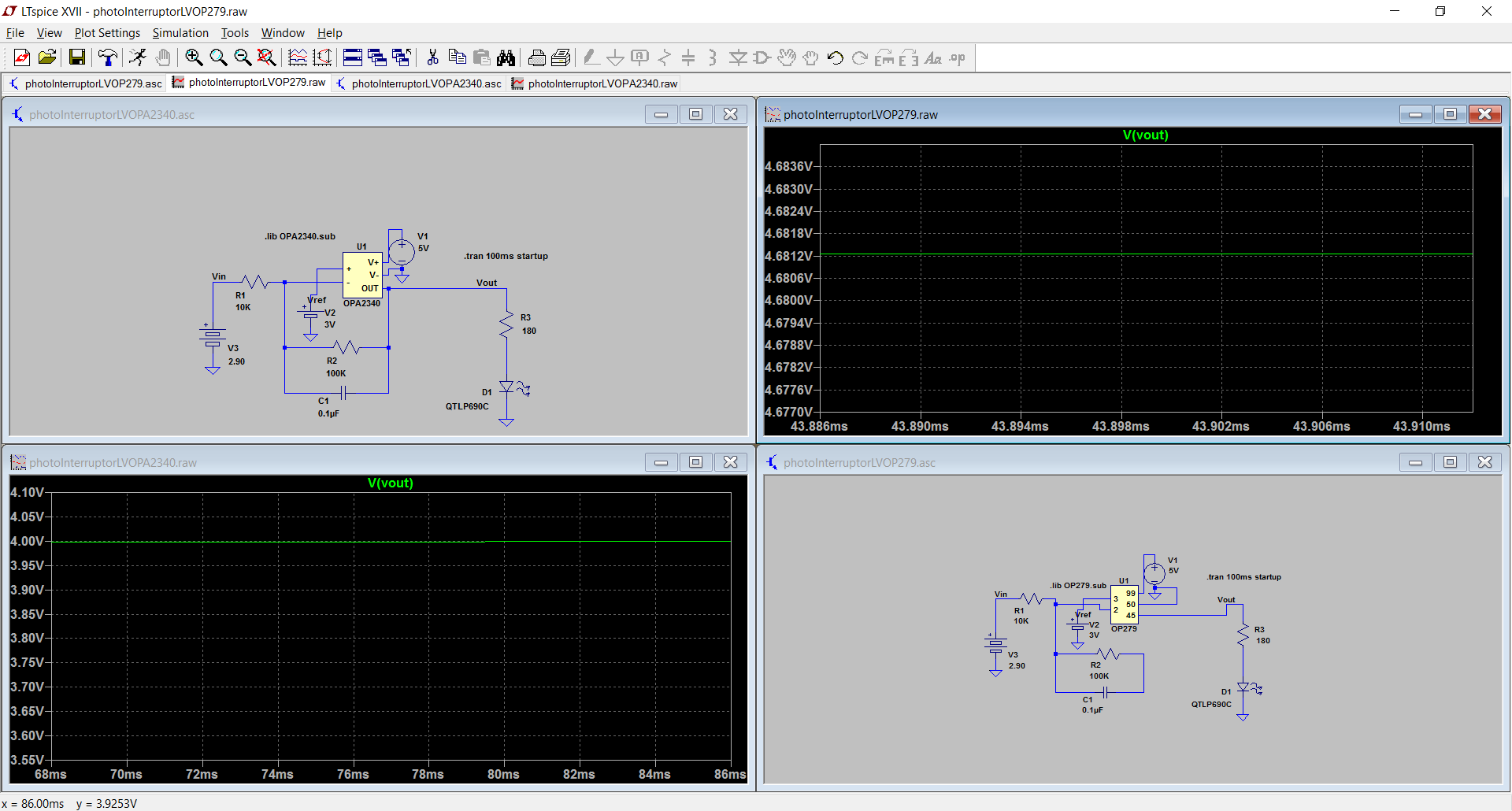
Task: Place a Diode from toolbar
Action: pos(737,57)
